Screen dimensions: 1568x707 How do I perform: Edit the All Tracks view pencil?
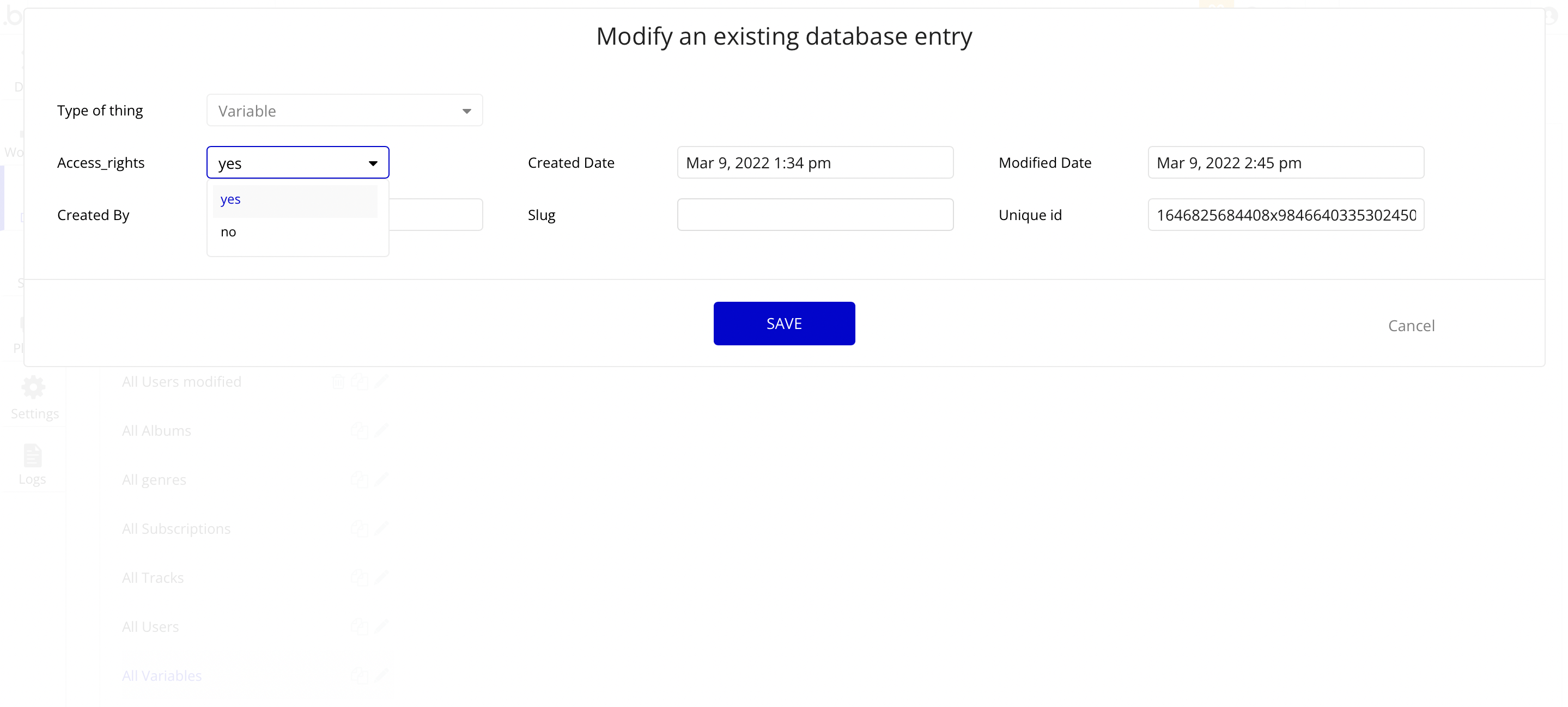click(x=382, y=577)
